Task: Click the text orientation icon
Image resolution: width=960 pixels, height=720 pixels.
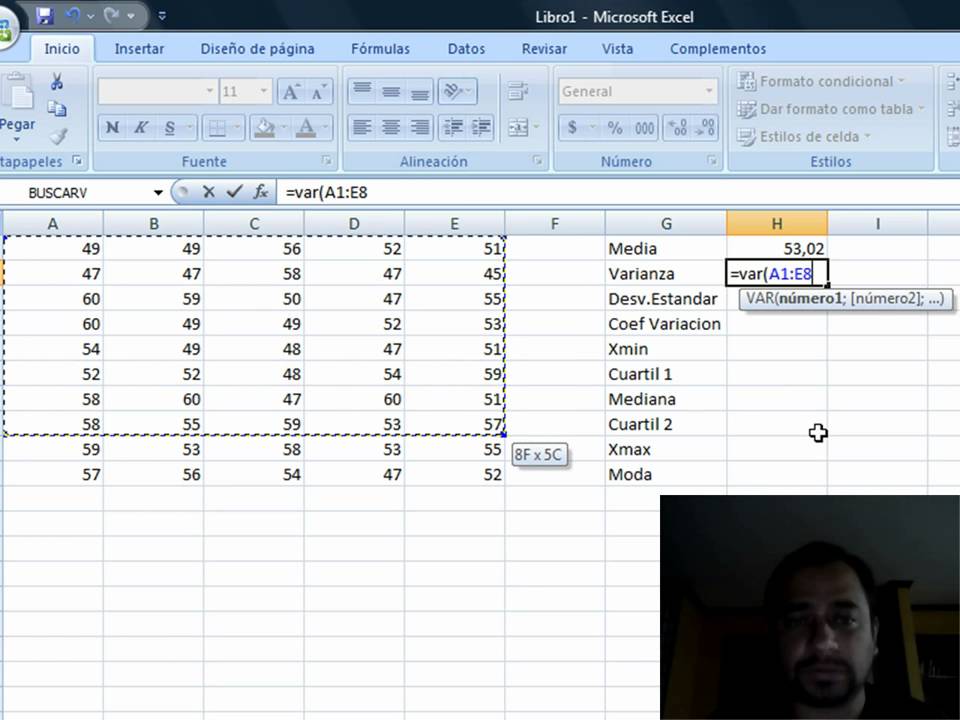Action: click(x=453, y=91)
